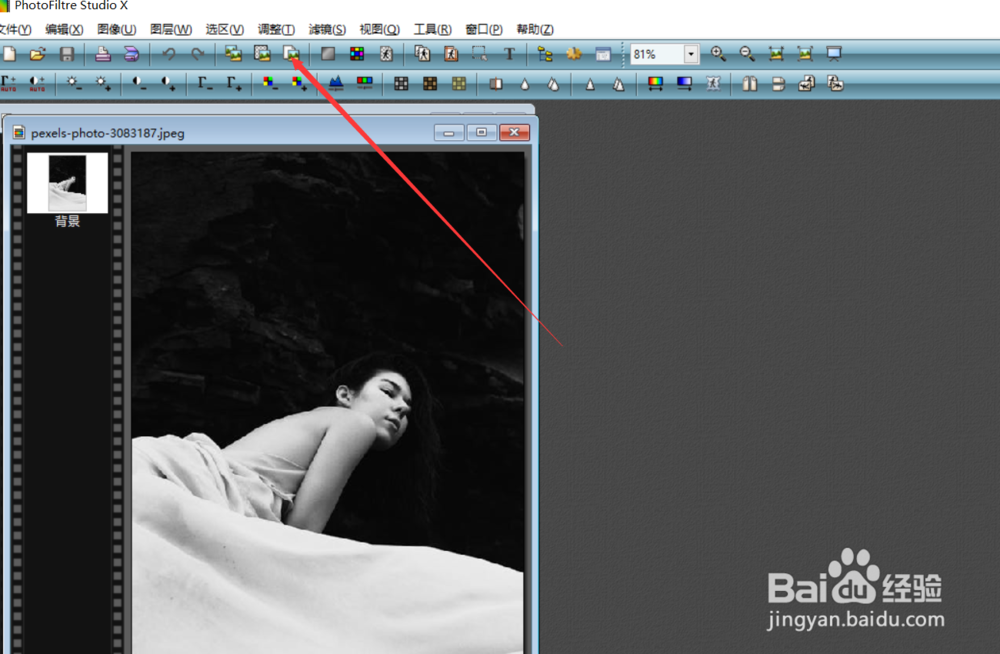The width and height of the screenshot is (1000, 654).
Task: Open the 调整 menu
Action: pyautogui.click(x=276, y=29)
